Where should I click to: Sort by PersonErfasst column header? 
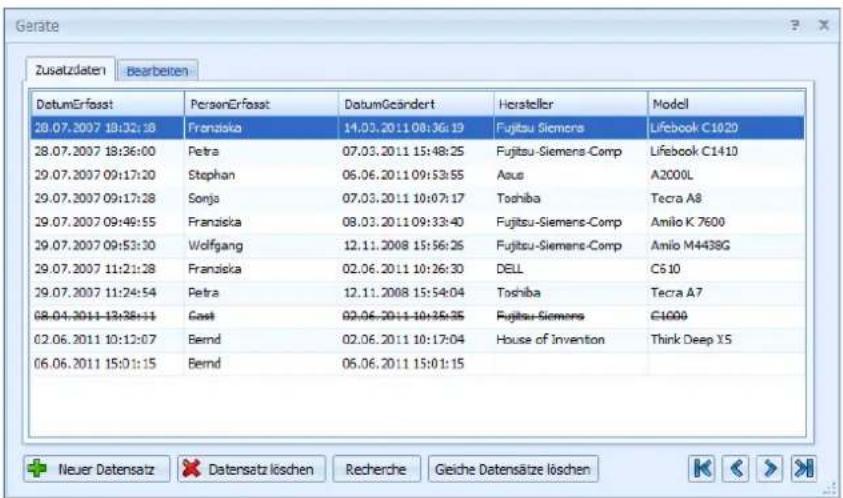pyautogui.click(x=261, y=104)
